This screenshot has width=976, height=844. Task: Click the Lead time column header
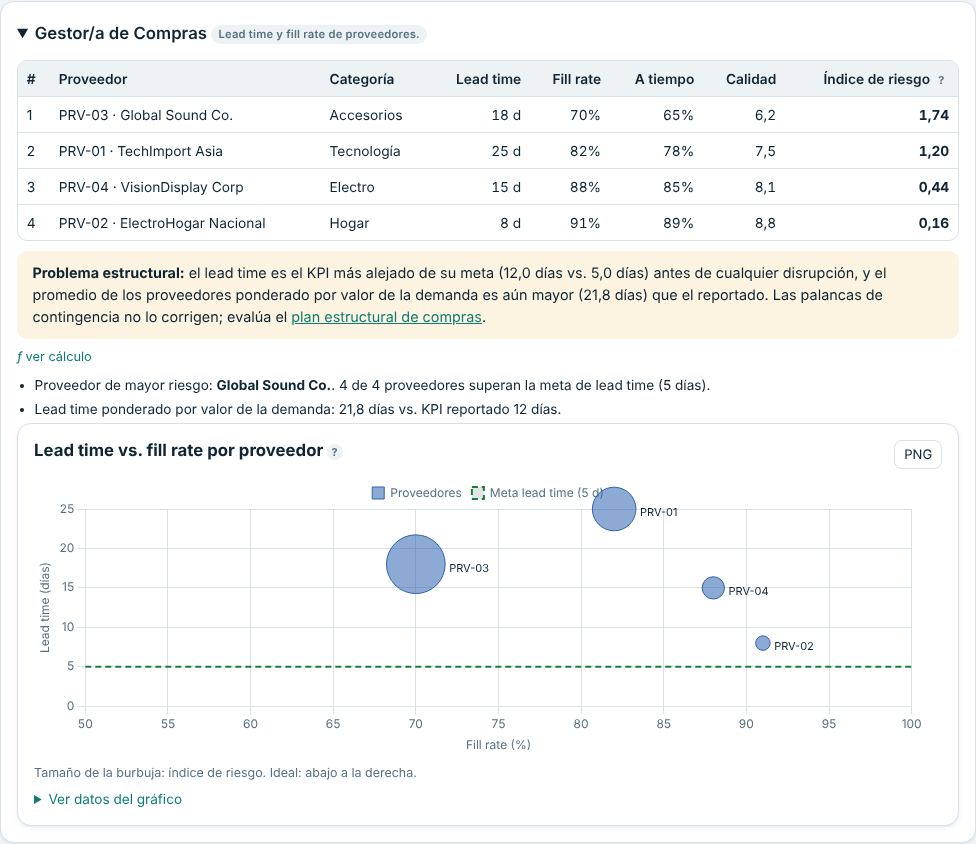tap(488, 79)
